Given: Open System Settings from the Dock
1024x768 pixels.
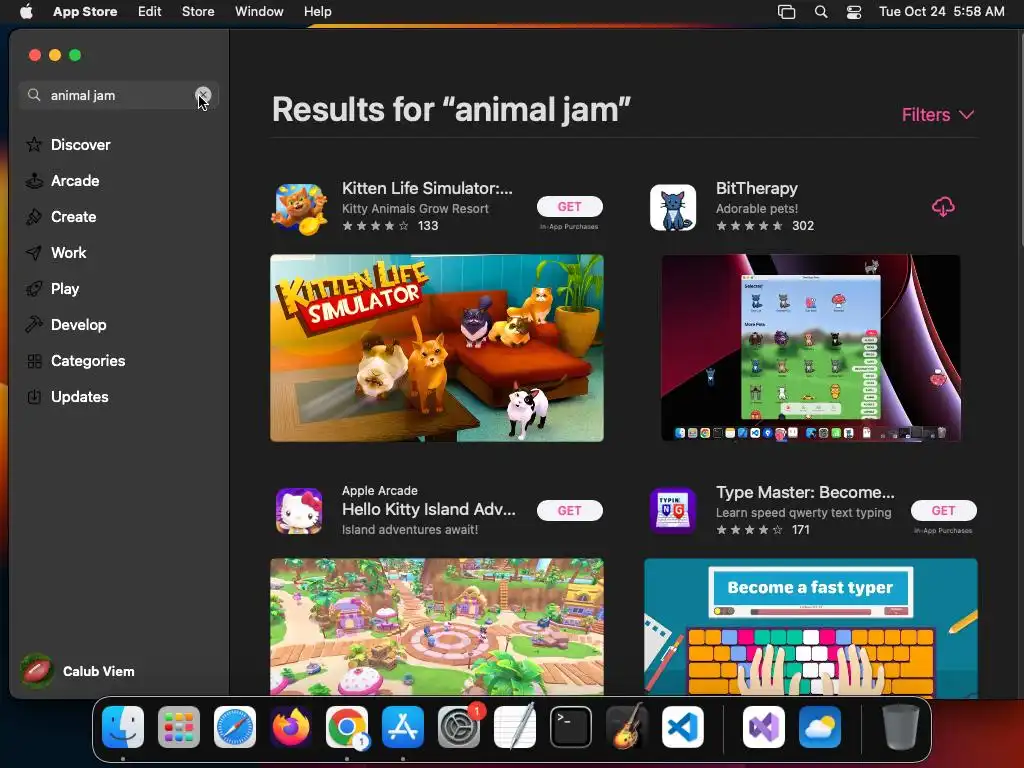Looking at the screenshot, I should [x=459, y=727].
